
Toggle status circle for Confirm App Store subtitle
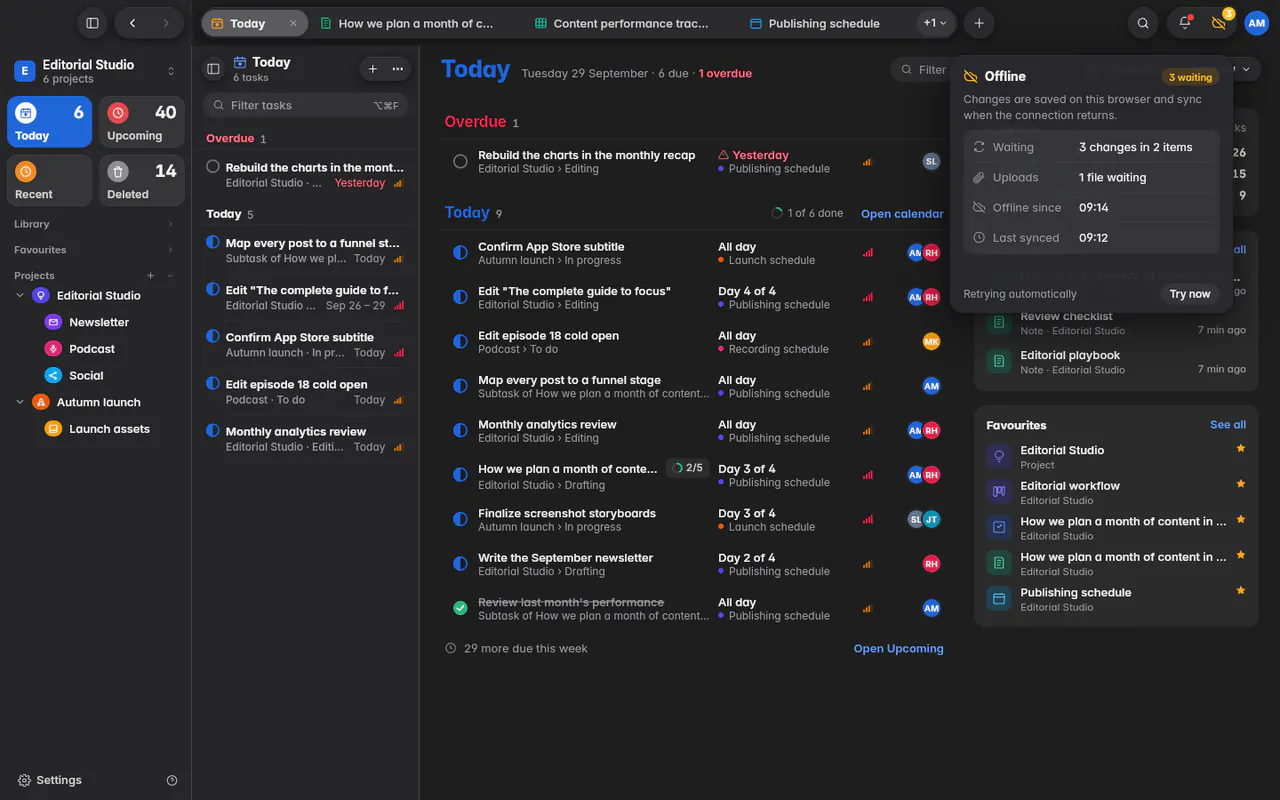point(460,253)
